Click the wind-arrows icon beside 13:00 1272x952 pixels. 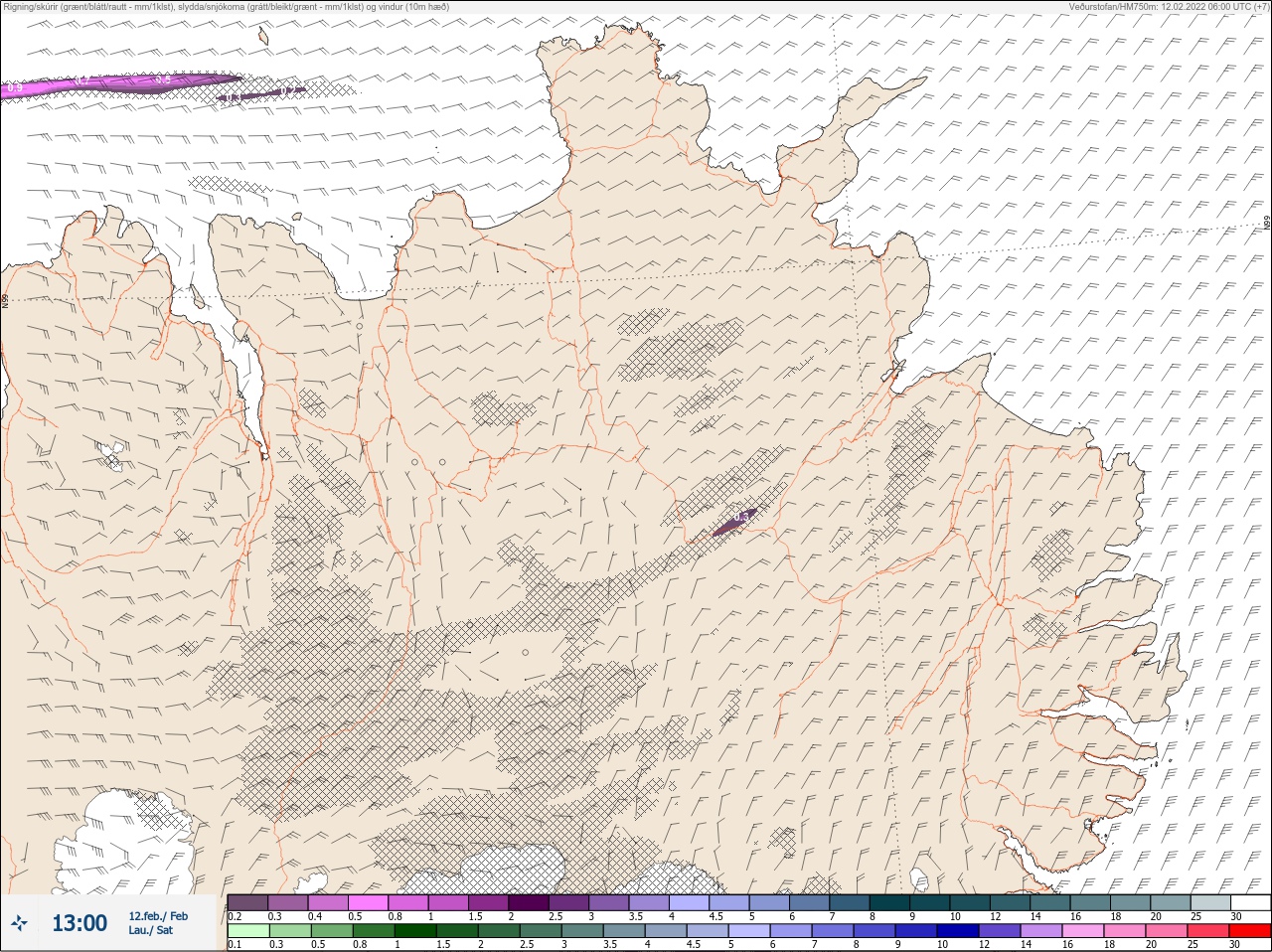19,924
